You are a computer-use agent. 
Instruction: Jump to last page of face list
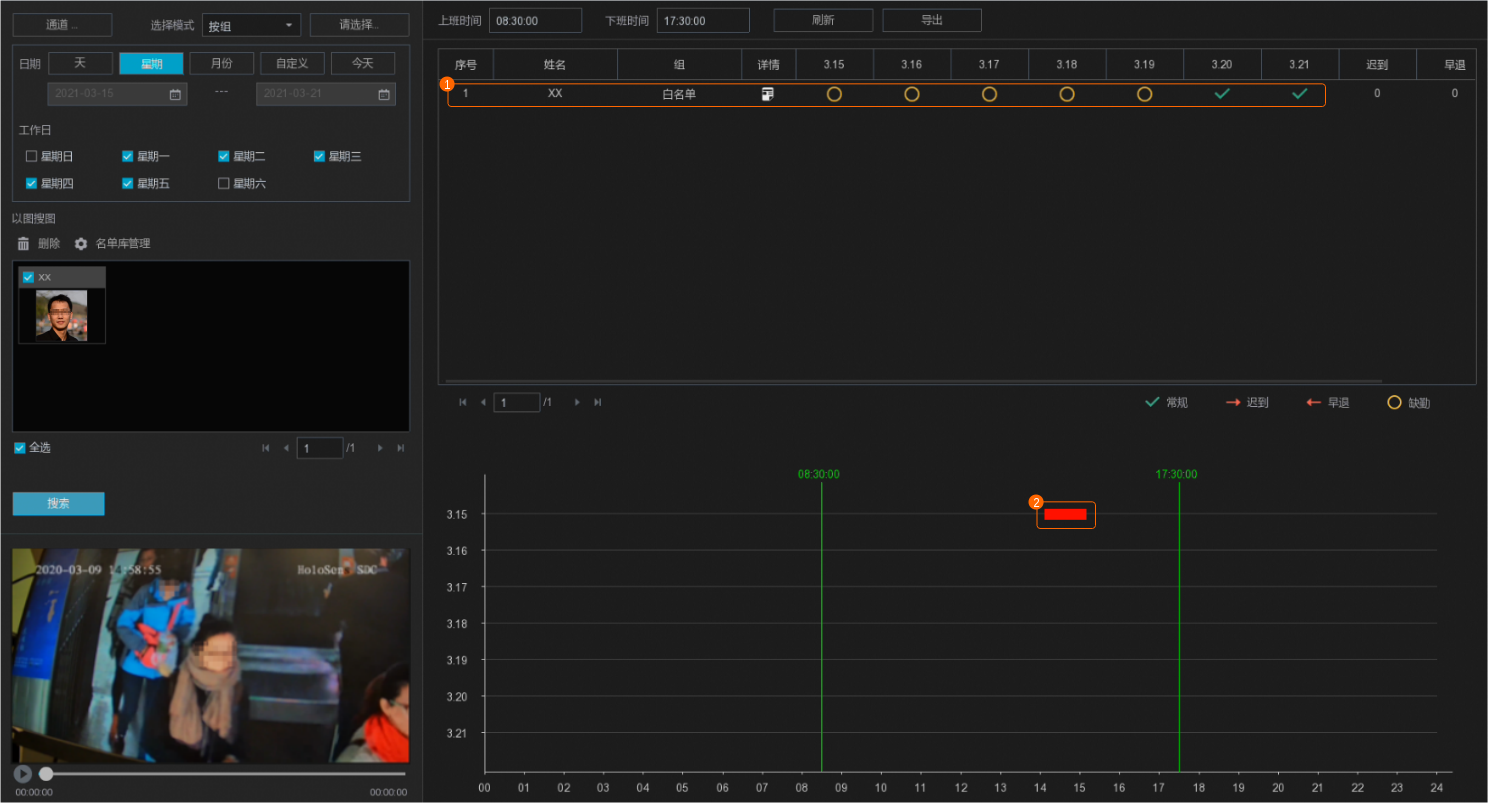coord(401,448)
